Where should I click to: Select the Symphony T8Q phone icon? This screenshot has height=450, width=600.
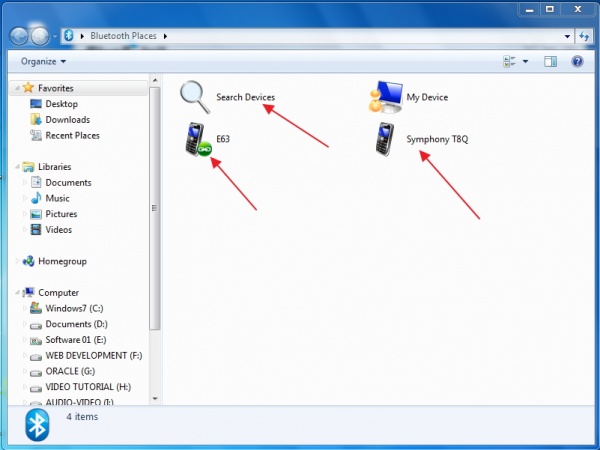pyautogui.click(x=385, y=139)
